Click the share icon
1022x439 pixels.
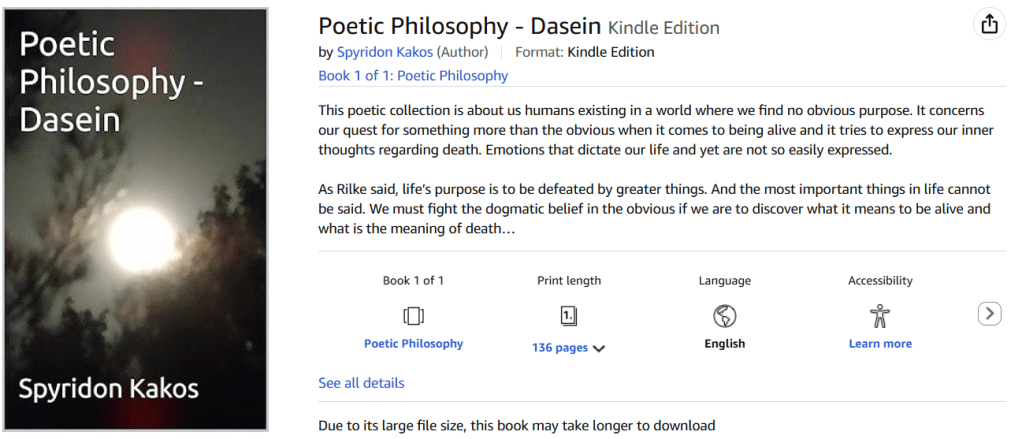tap(989, 25)
